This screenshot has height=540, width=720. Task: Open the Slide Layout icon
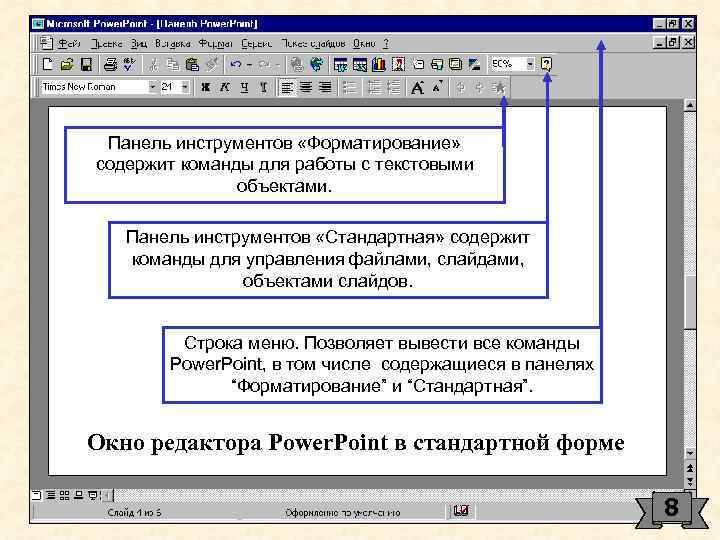(437, 64)
